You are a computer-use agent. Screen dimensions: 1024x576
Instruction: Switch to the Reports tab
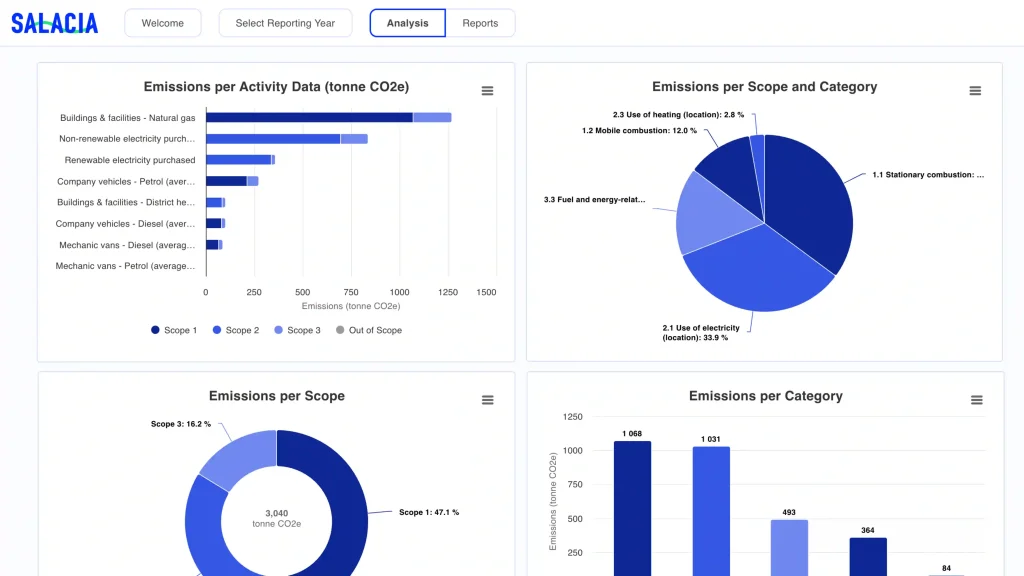(x=480, y=23)
